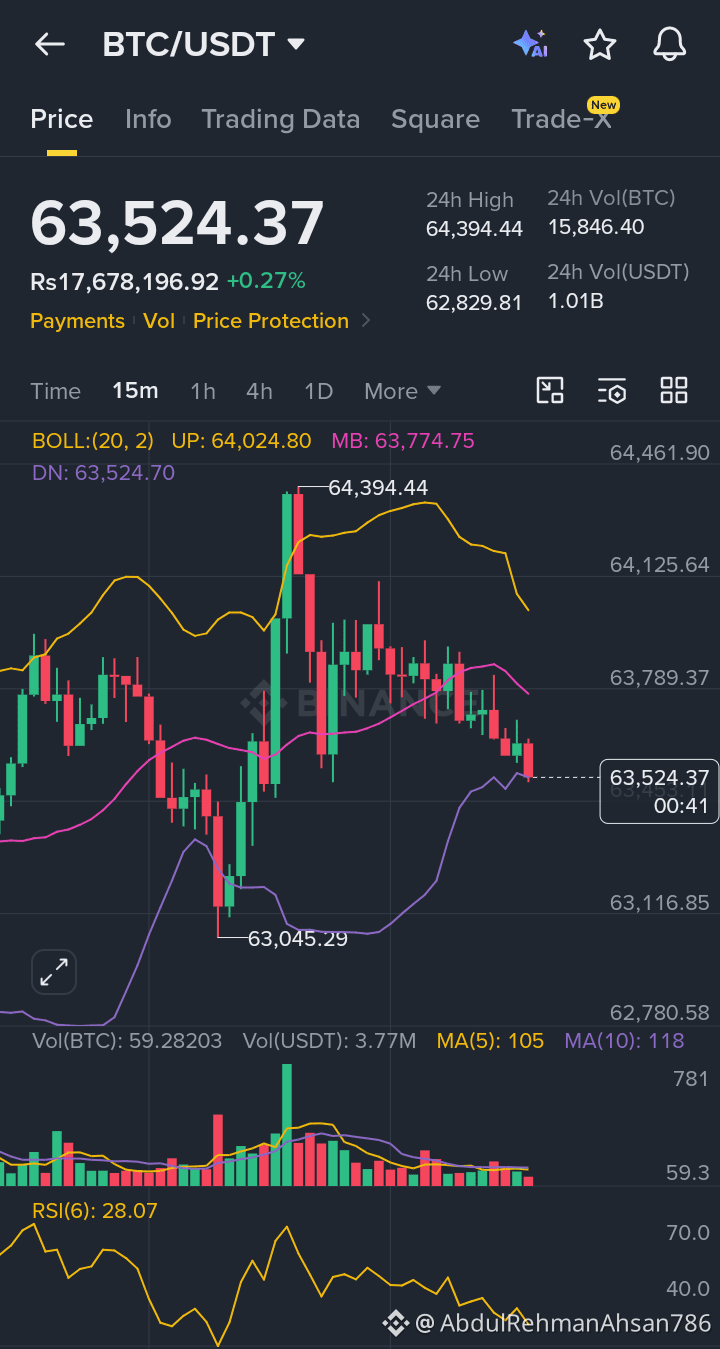The image size is (720, 1349).
Task: Select the Time chart interval
Action: 55,391
